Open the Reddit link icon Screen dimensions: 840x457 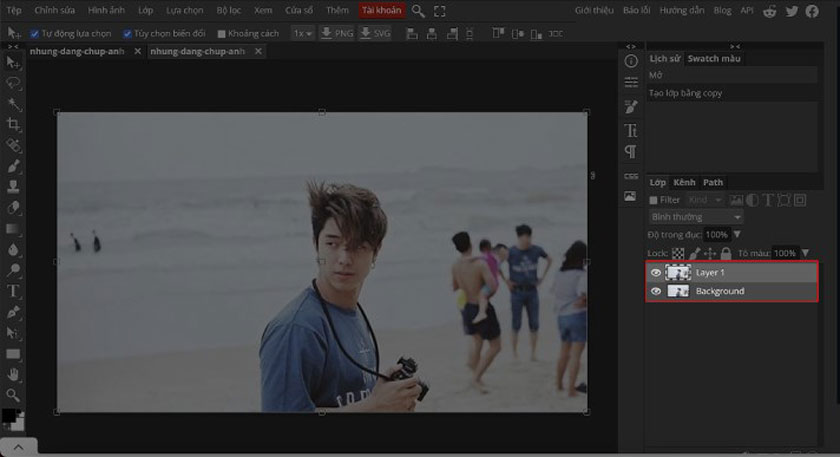pyautogui.click(x=770, y=11)
